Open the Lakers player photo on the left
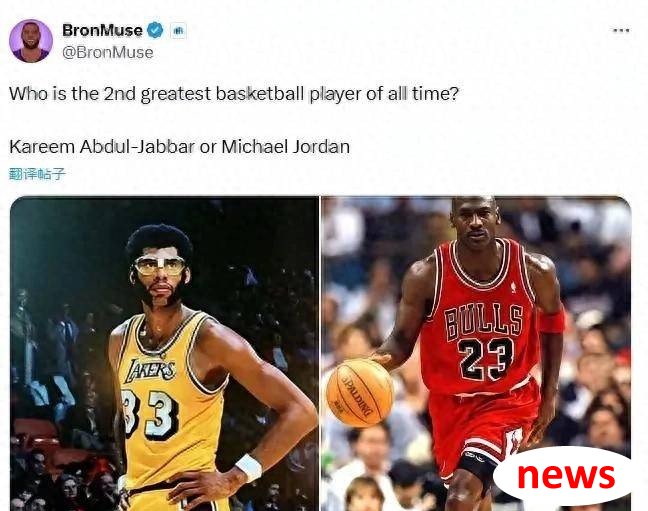Screen dimensions: 648x511 tap(164, 354)
